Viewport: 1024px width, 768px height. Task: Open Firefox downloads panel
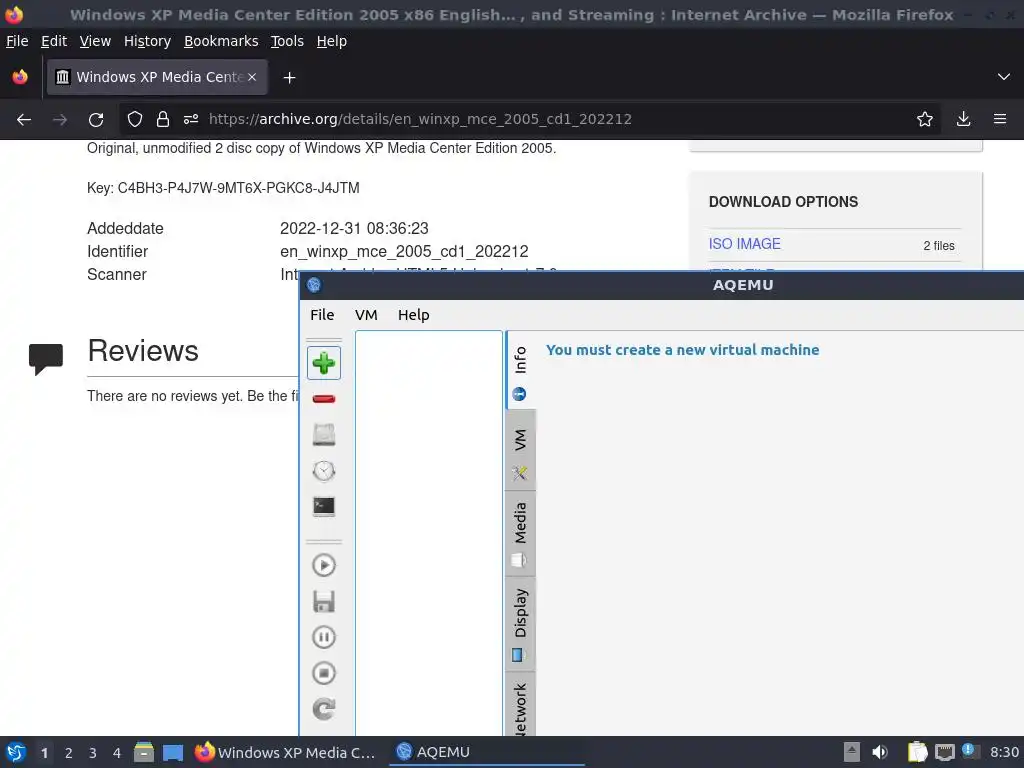tap(963, 120)
